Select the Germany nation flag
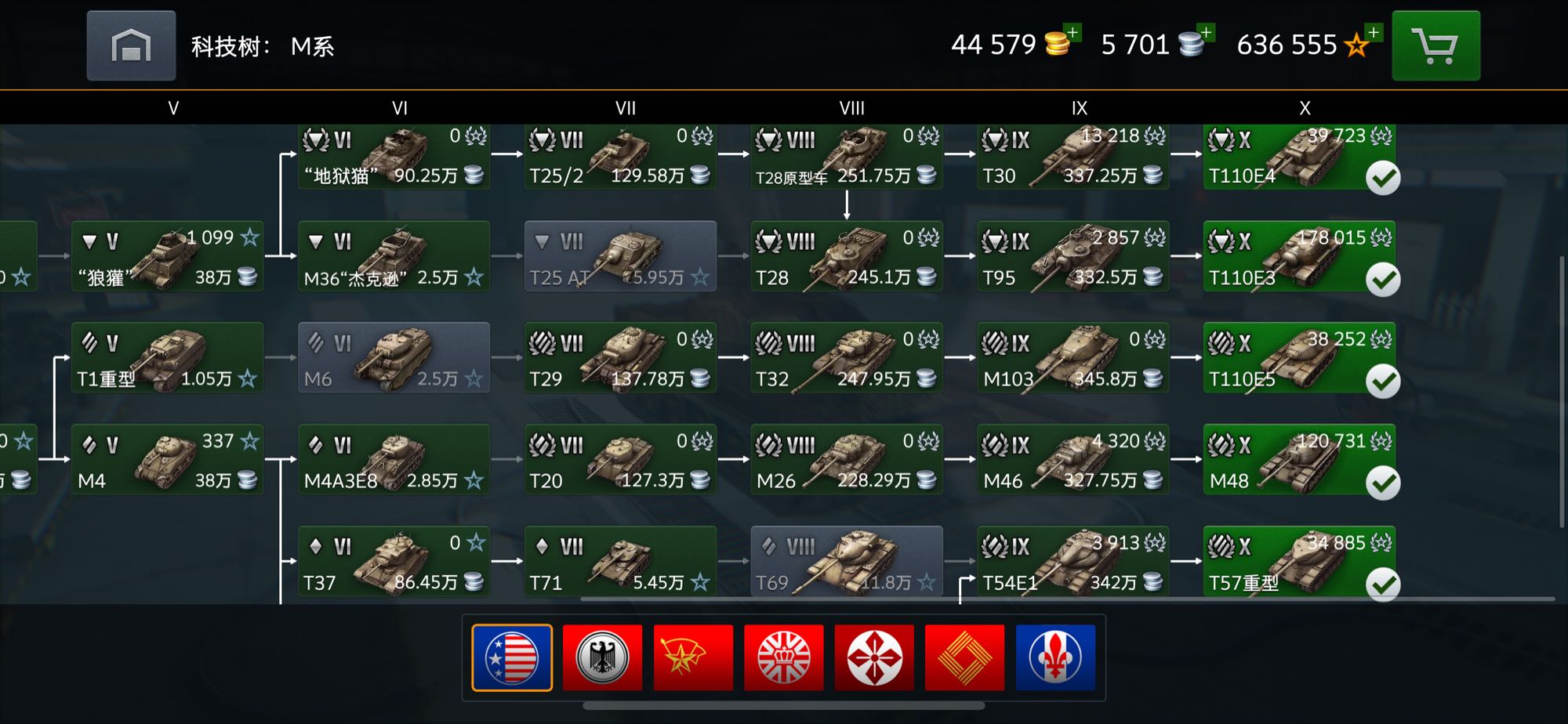 tap(602, 657)
